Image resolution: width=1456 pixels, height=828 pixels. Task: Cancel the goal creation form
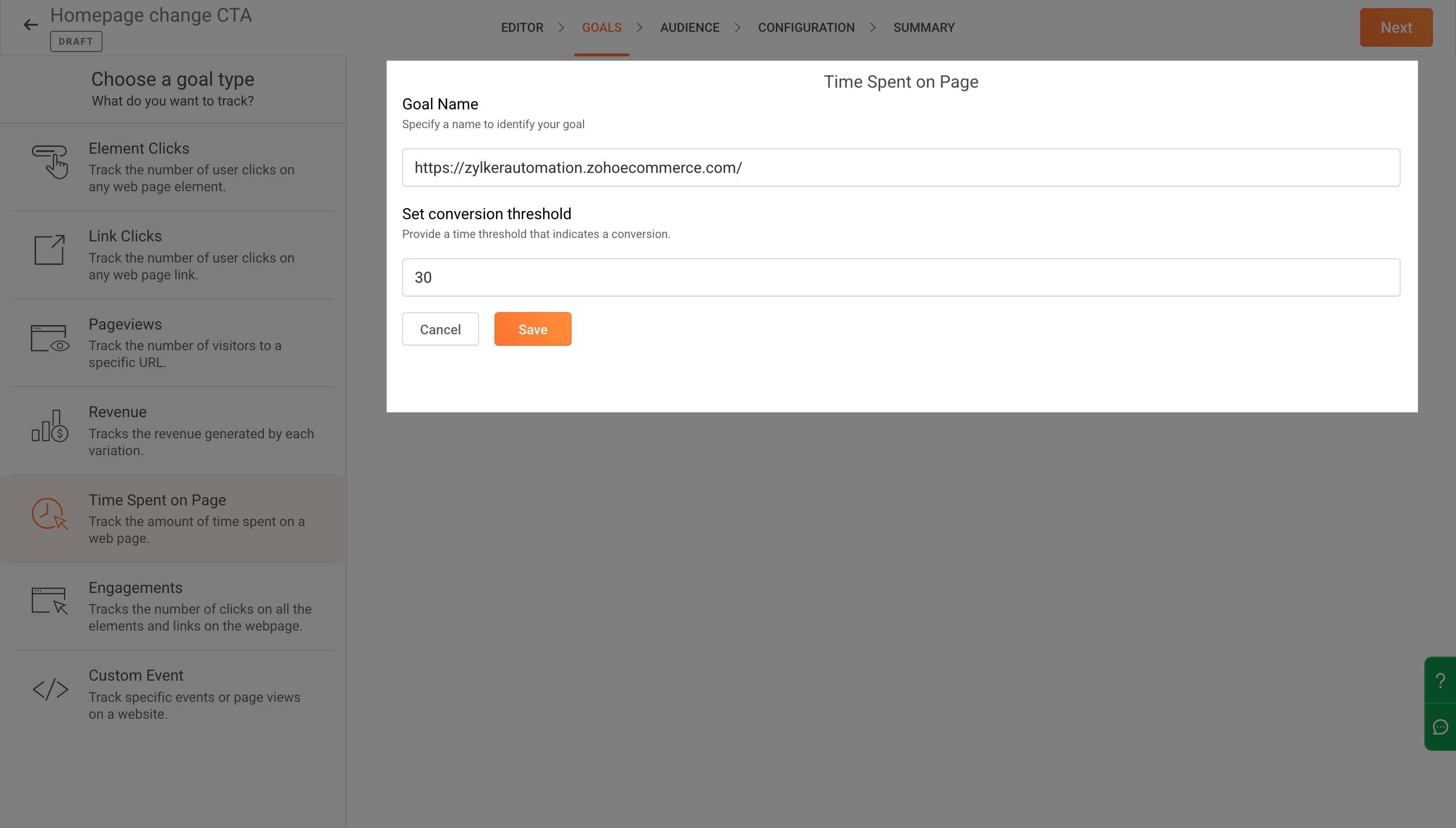440,329
